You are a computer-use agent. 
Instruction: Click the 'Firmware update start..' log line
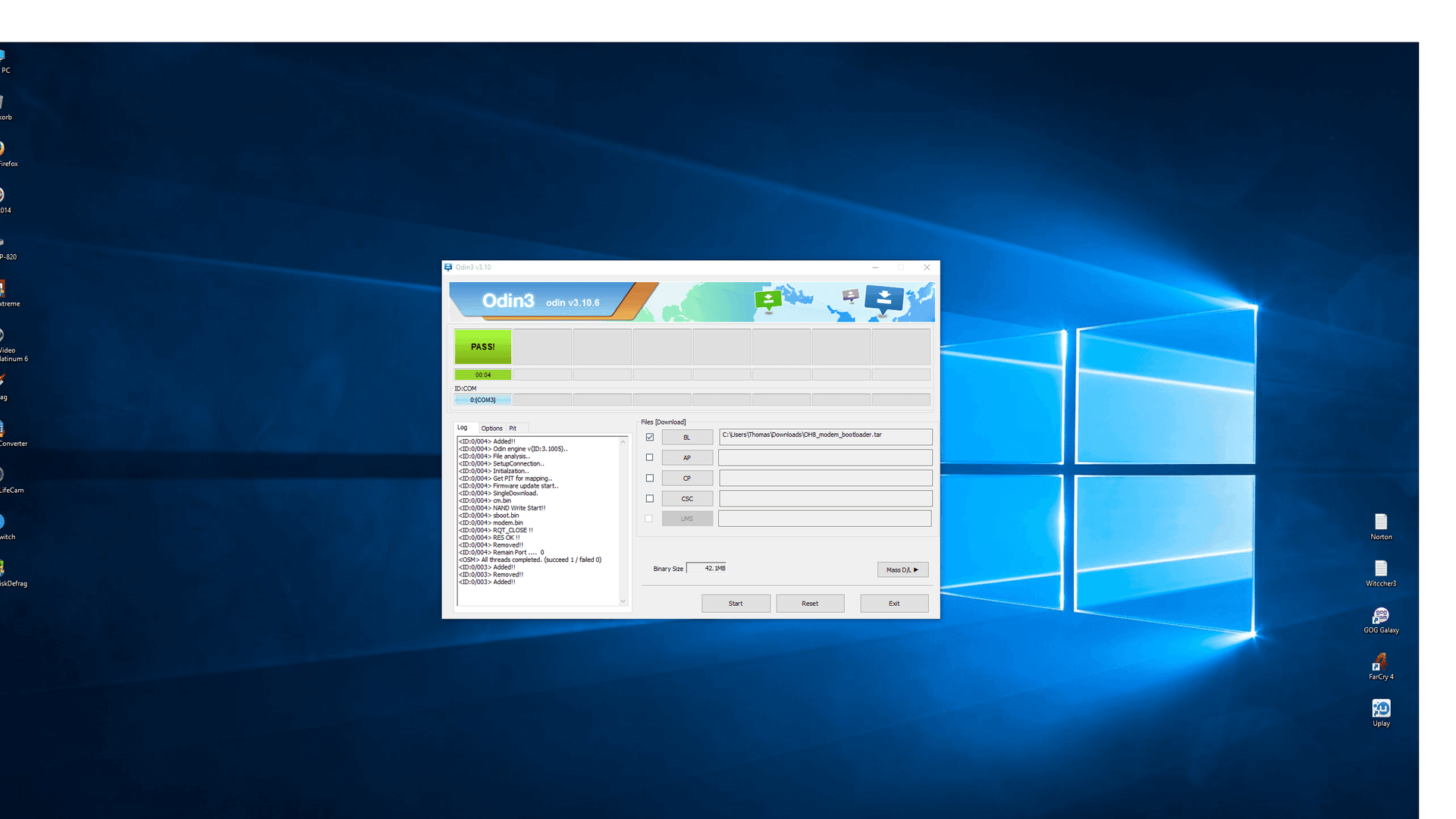click(x=508, y=486)
